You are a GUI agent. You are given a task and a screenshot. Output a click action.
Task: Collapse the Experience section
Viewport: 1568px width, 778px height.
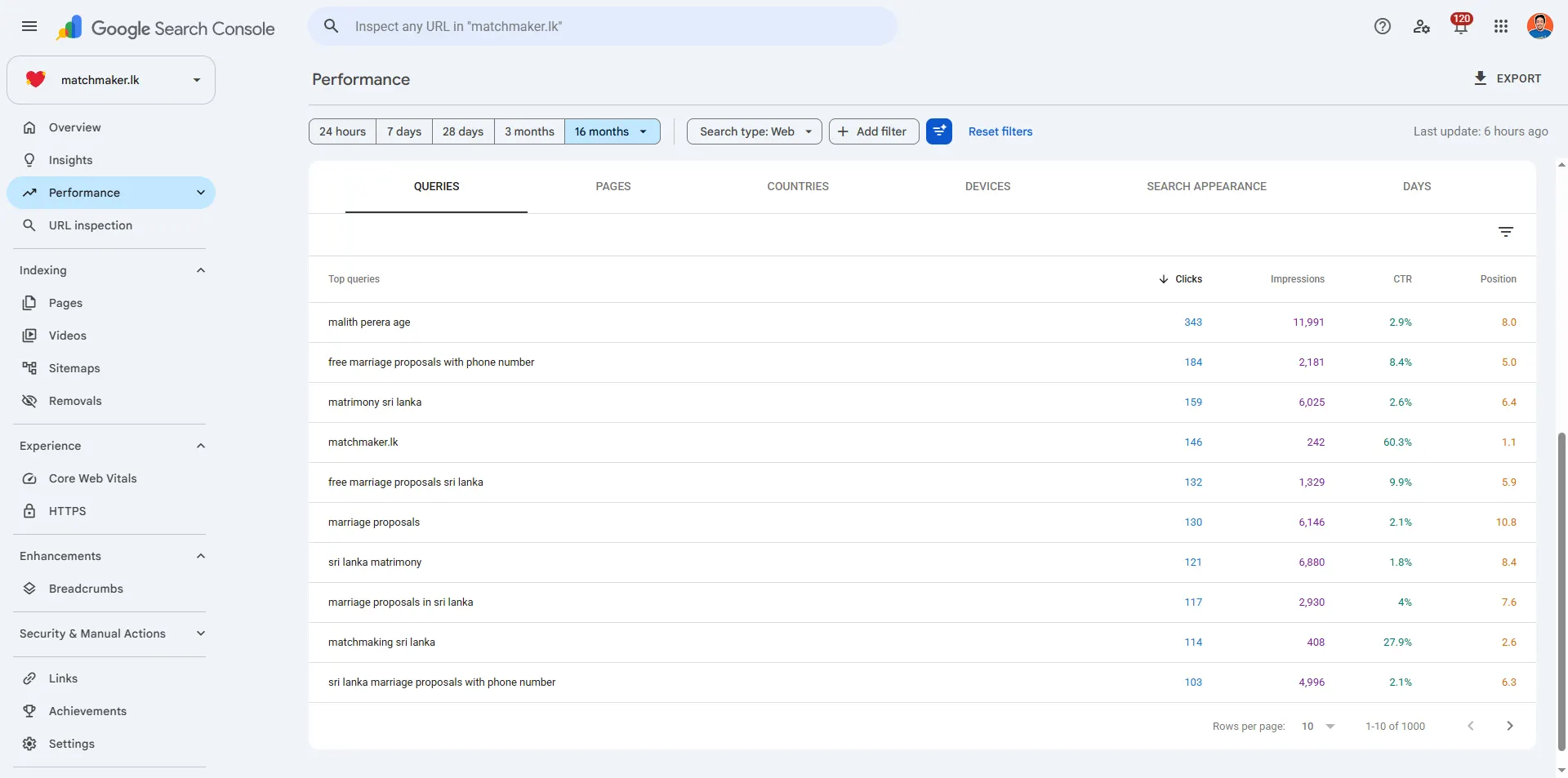(201, 446)
